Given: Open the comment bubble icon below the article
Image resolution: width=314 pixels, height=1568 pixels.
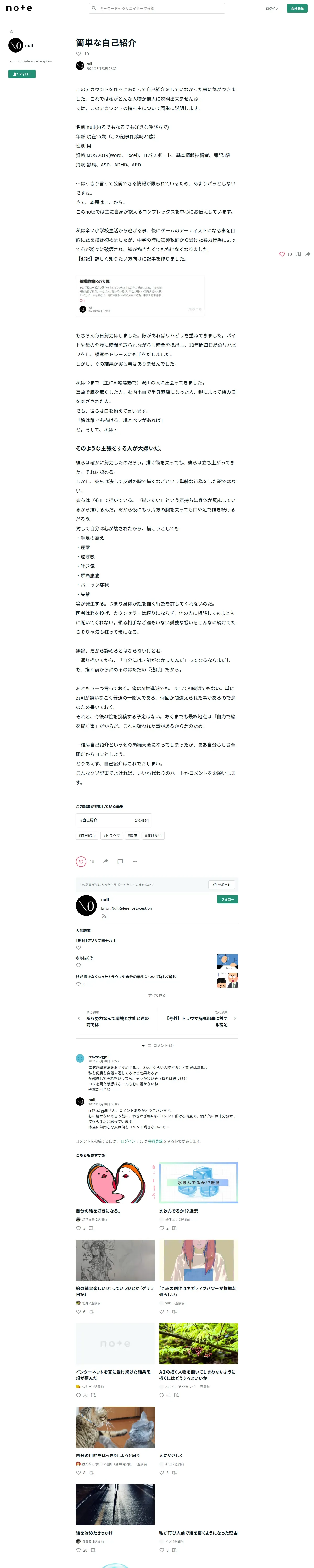Looking at the screenshot, I should (120, 861).
